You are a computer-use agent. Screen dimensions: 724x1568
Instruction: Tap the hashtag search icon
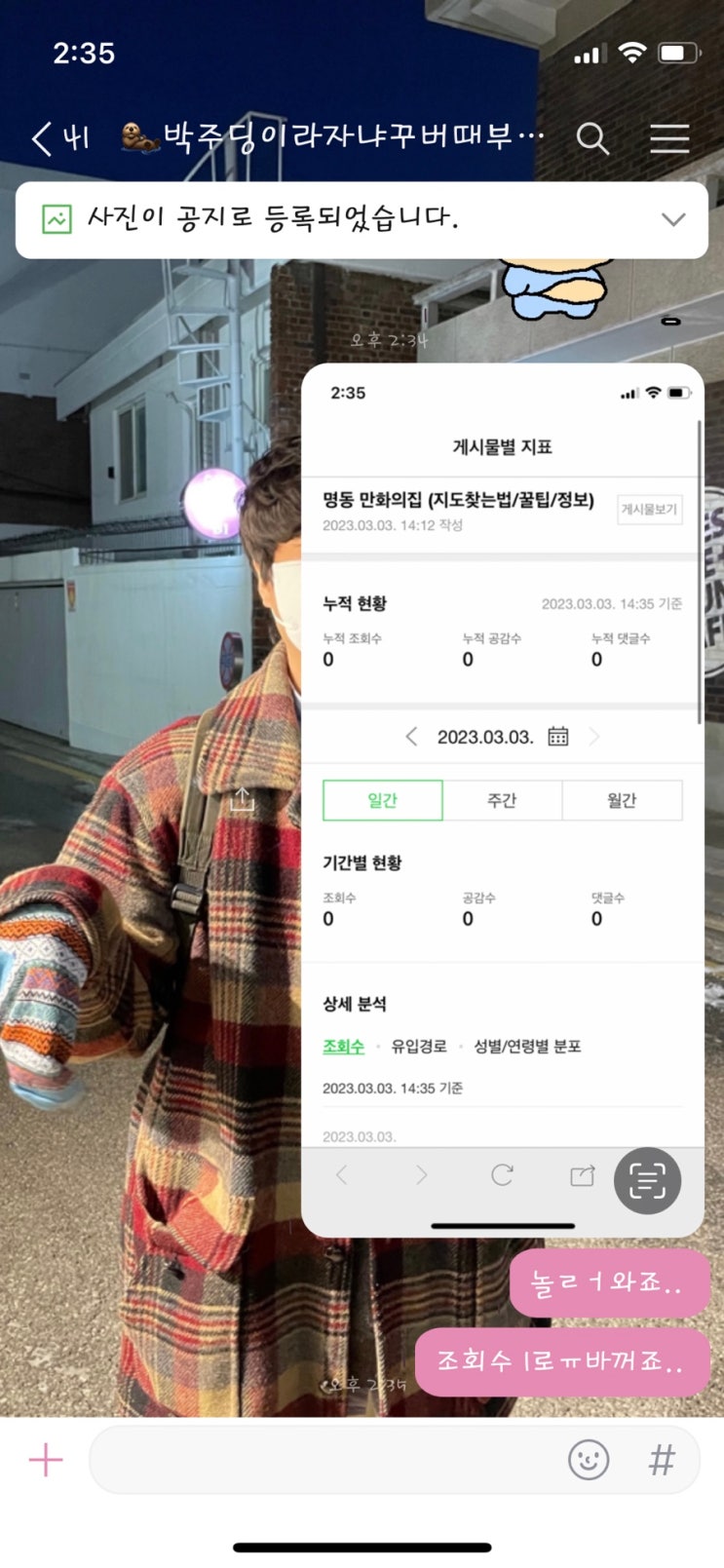click(662, 1459)
